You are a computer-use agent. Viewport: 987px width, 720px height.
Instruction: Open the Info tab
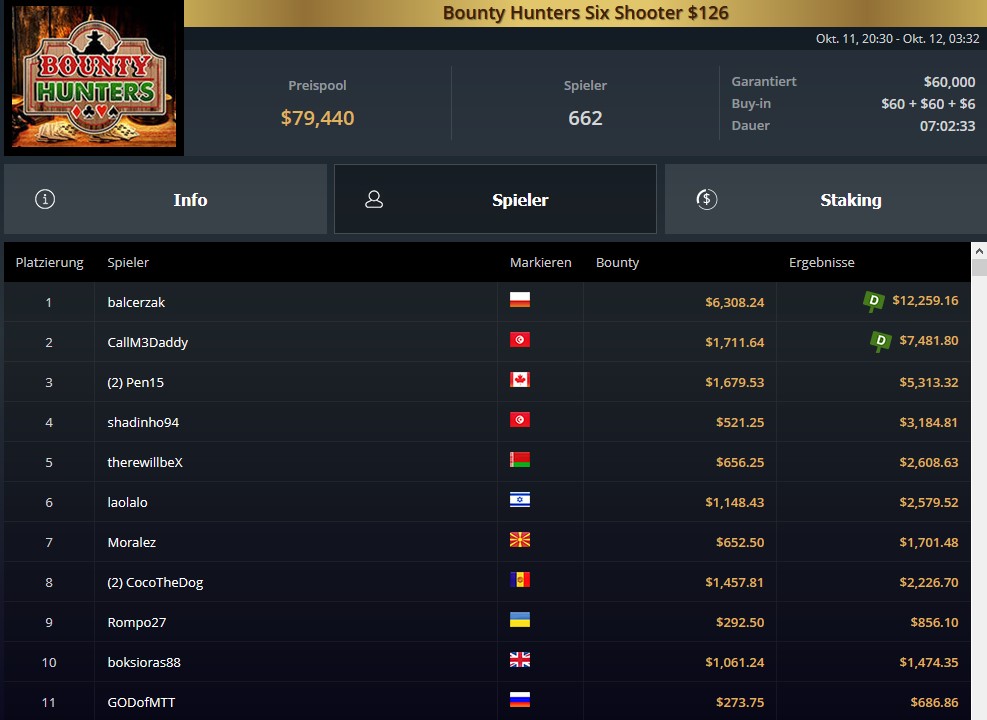click(x=166, y=200)
